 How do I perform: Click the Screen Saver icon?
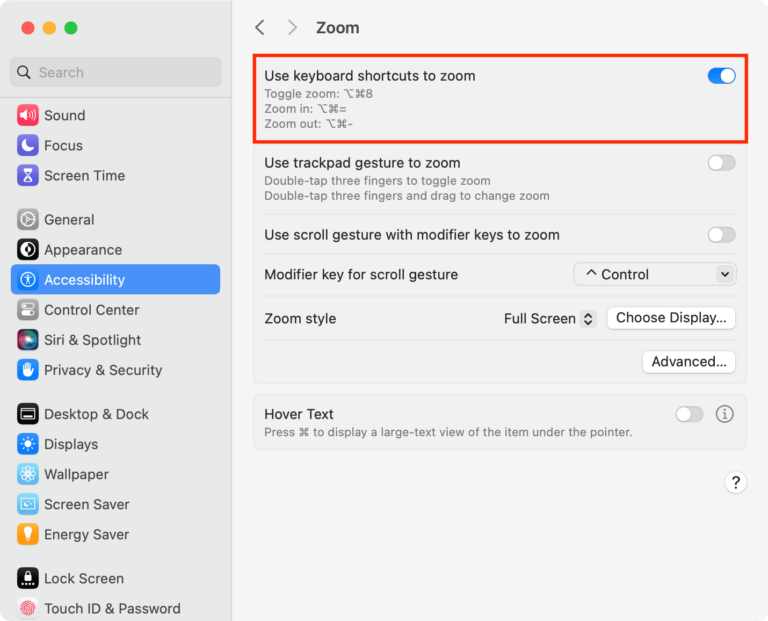(28, 504)
